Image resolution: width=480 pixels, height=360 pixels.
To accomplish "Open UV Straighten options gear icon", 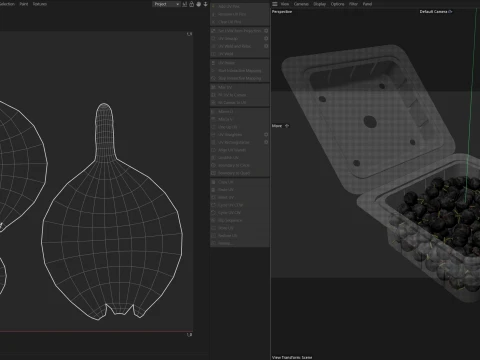I will pyautogui.click(x=266, y=135).
